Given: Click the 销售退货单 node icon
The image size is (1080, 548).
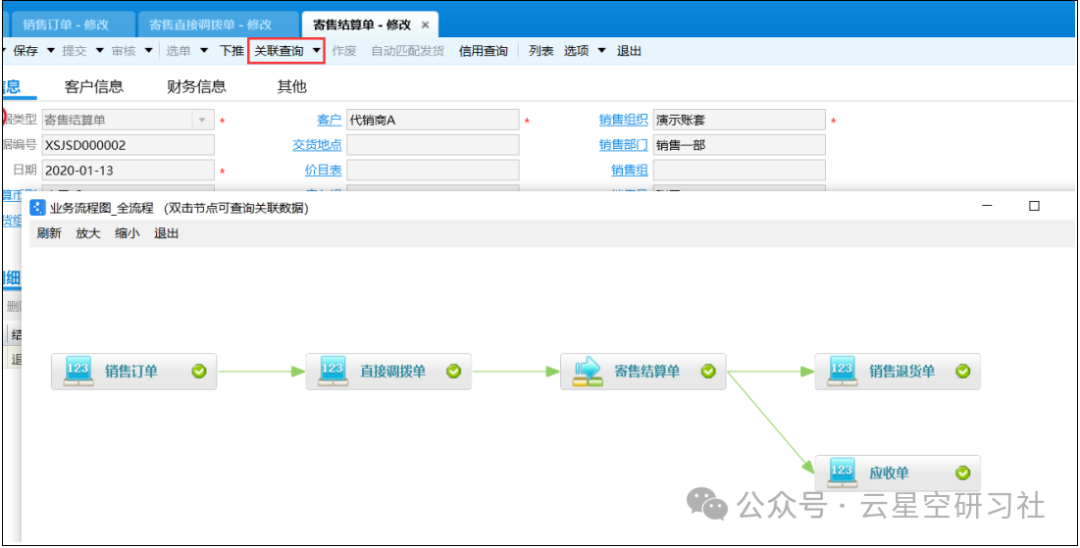Looking at the screenshot, I should 842,371.
